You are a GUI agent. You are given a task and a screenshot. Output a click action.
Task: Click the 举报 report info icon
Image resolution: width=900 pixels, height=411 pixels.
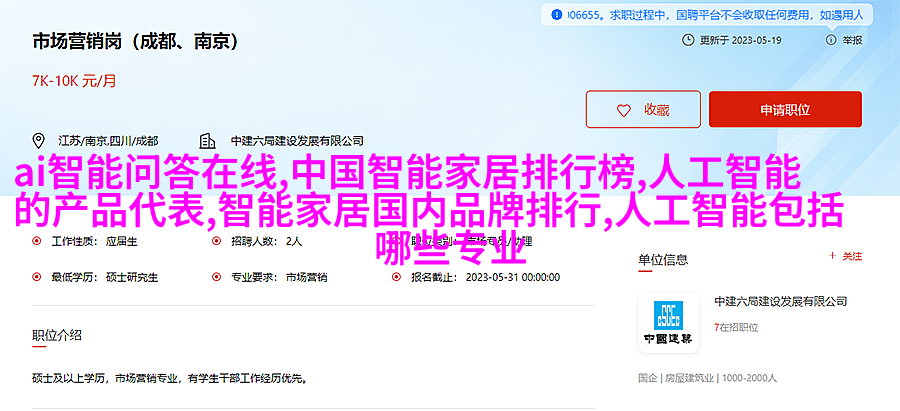tap(830, 40)
